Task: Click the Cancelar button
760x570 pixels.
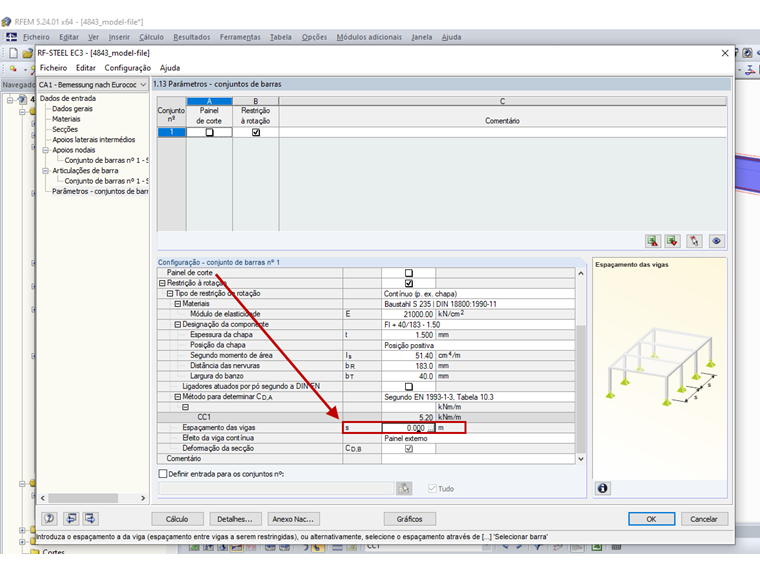Action: (x=704, y=519)
